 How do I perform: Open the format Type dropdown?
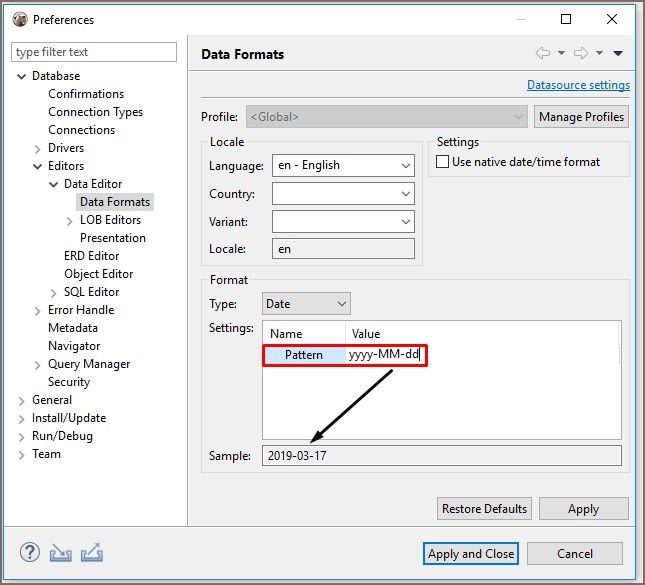[307, 303]
